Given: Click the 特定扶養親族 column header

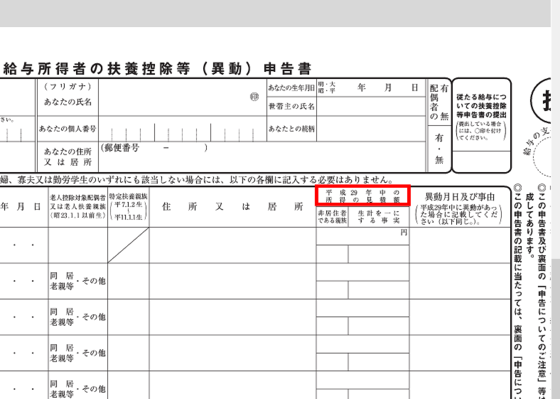Looking at the screenshot, I should (129, 207).
